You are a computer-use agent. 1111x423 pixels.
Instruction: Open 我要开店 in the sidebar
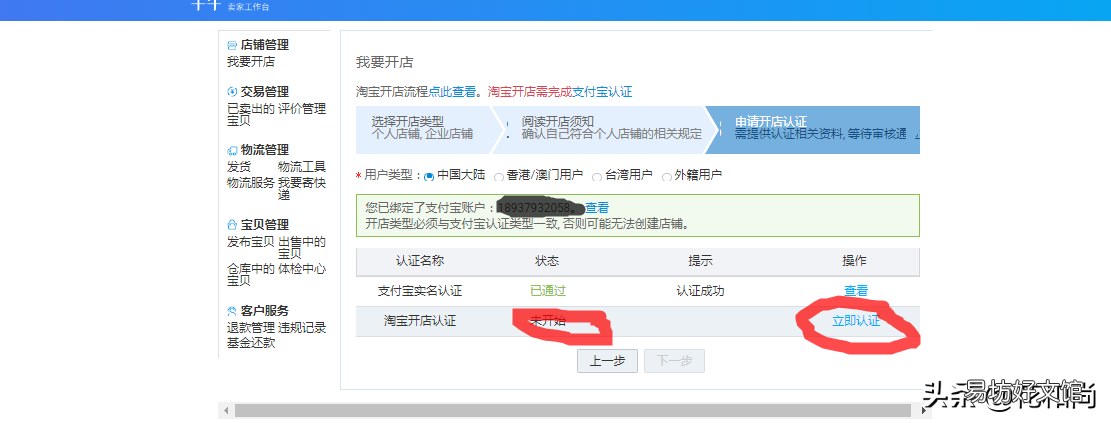tap(250, 62)
